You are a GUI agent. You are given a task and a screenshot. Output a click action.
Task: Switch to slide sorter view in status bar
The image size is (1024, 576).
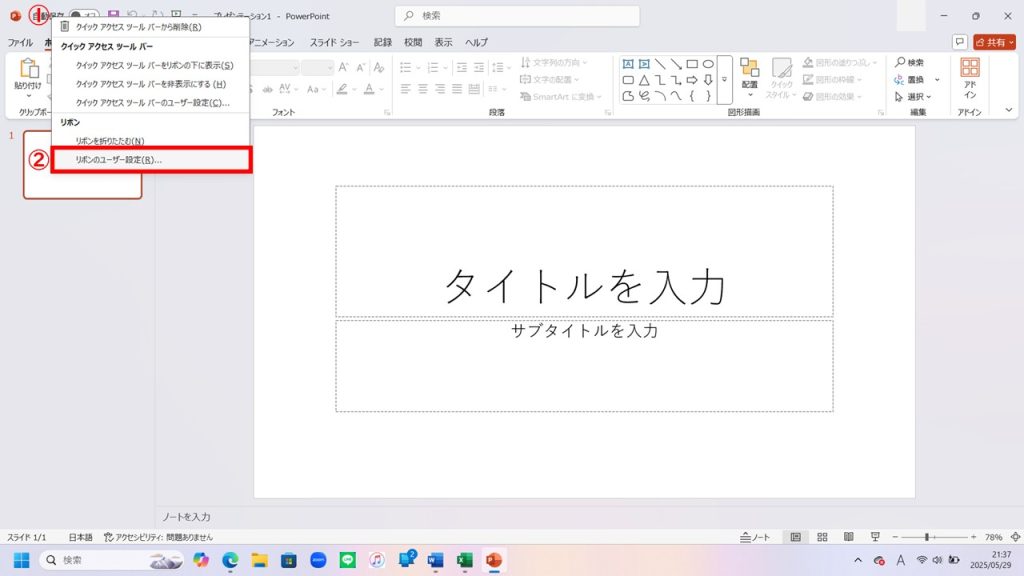coord(821,537)
